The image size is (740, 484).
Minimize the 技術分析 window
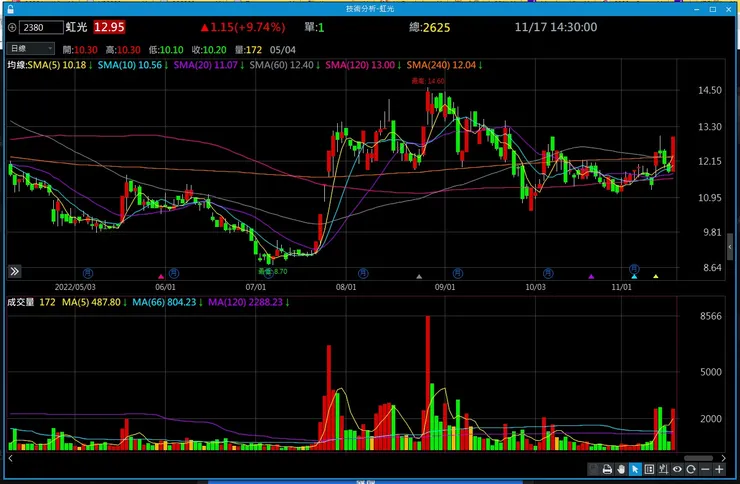698,9
